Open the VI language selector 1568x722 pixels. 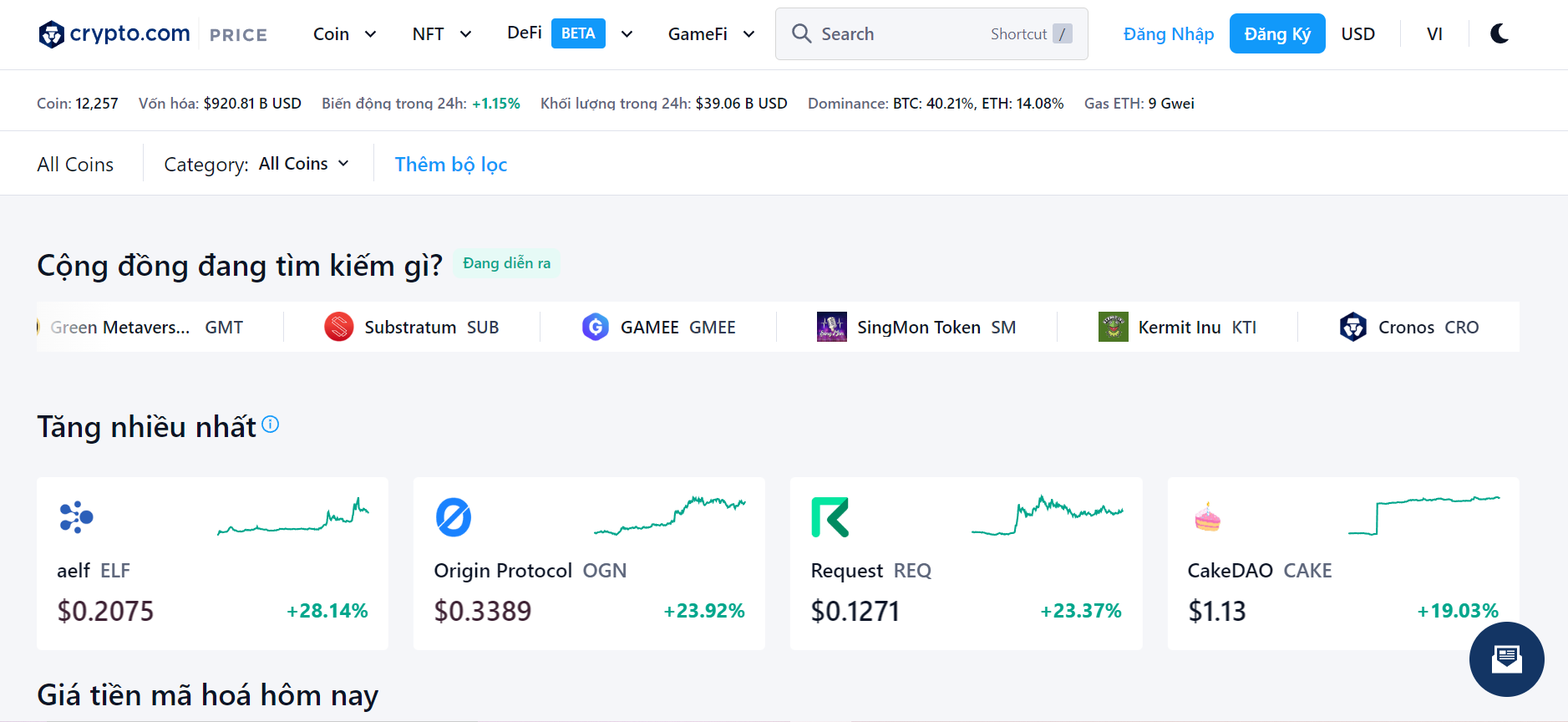(1434, 34)
